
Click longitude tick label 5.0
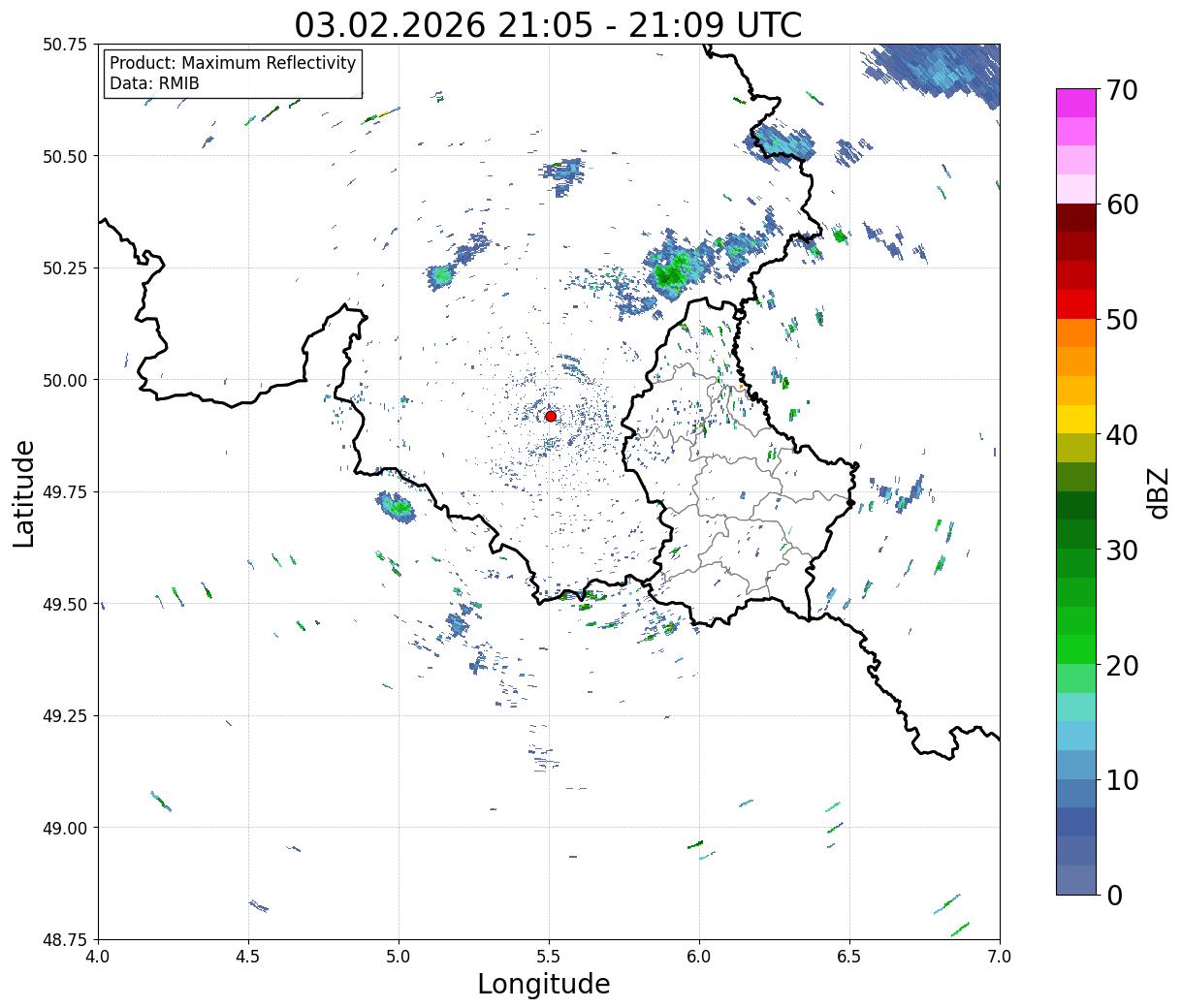(x=399, y=957)
